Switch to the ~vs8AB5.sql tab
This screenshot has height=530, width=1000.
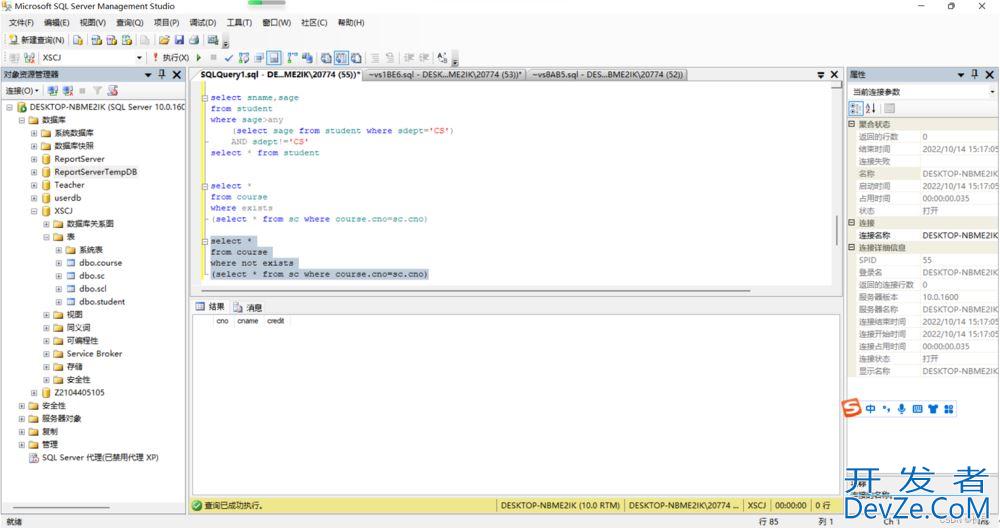(607, 75)
